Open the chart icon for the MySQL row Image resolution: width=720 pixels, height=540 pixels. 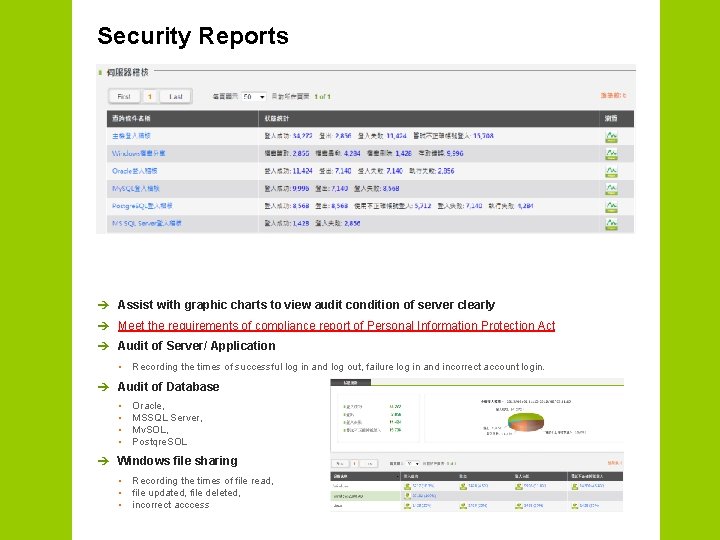[611, 189]
